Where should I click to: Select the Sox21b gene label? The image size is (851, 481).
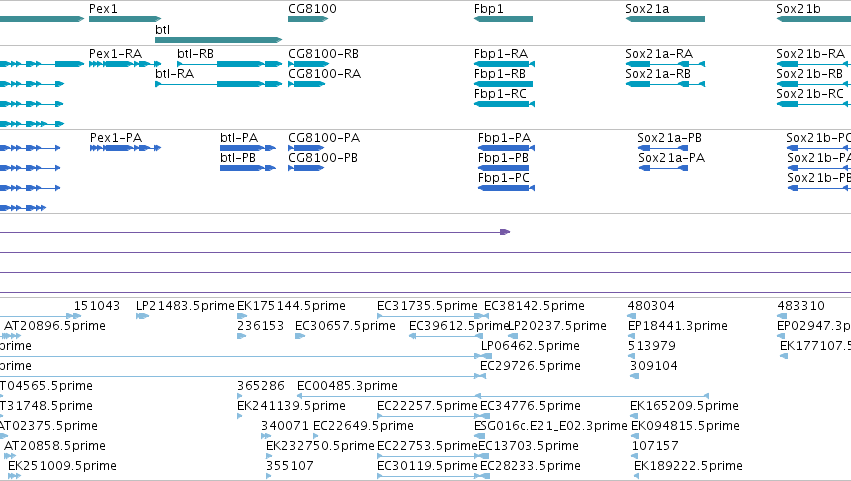click(798, 9)
